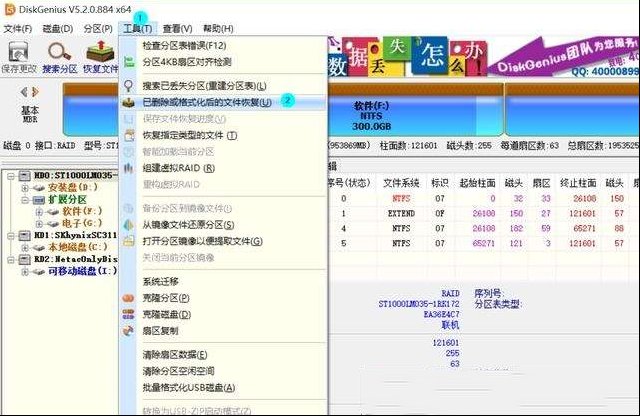This screenshot has width=640, height=416.
Task: Collapse the HD0:ST1000LM035 disk tree node
Action: pos(9,175)
